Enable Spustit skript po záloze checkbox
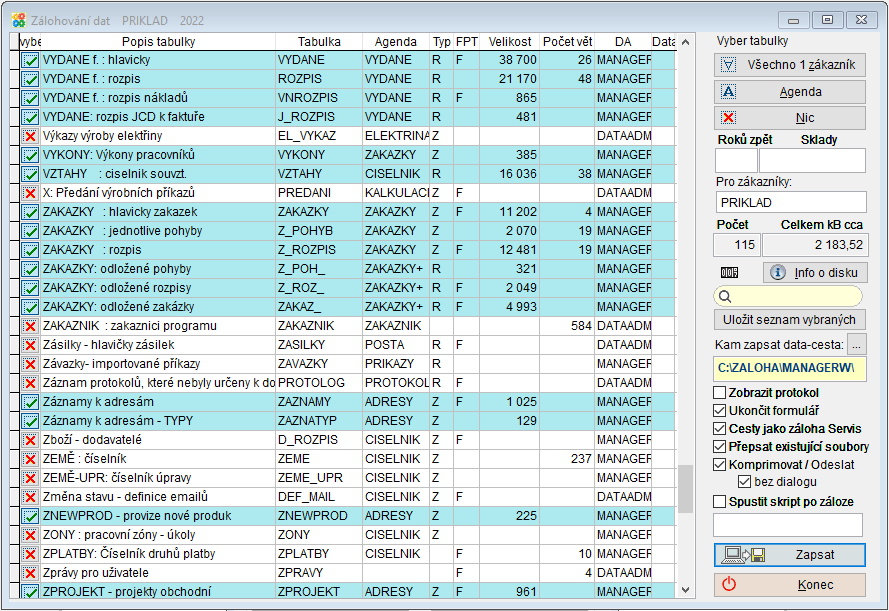 [x=719, y=502]
